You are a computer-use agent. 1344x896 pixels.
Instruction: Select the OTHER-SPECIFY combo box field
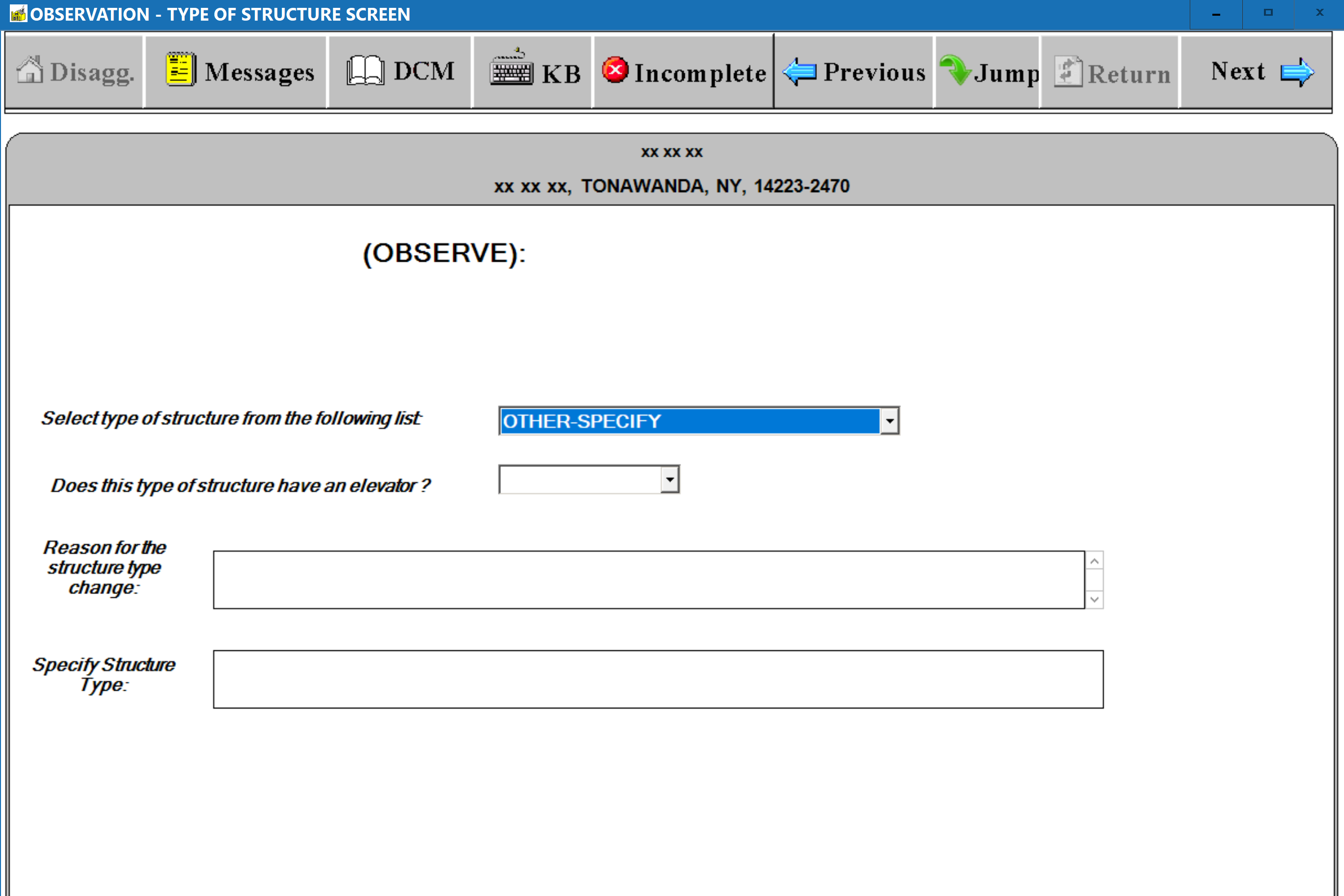(x=689, y=421)
